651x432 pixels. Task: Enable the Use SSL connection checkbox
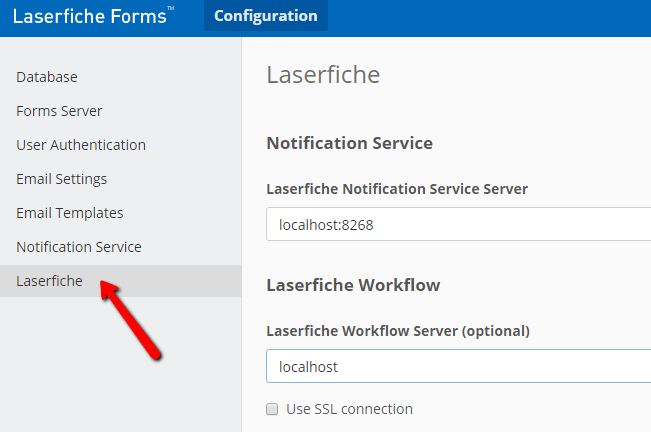coord(272,409)
